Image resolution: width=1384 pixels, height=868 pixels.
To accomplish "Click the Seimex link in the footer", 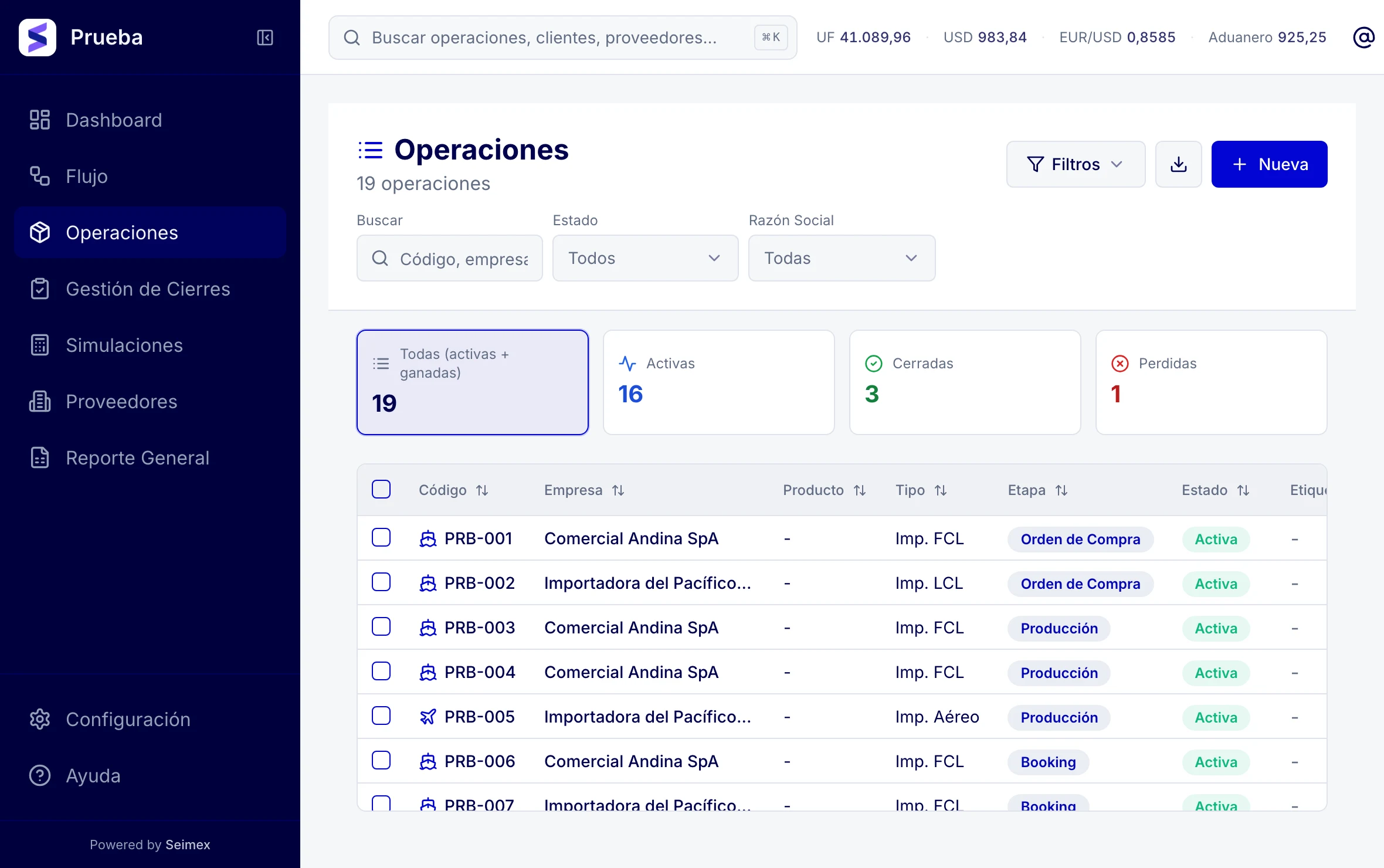I will (x=188, y=845).
